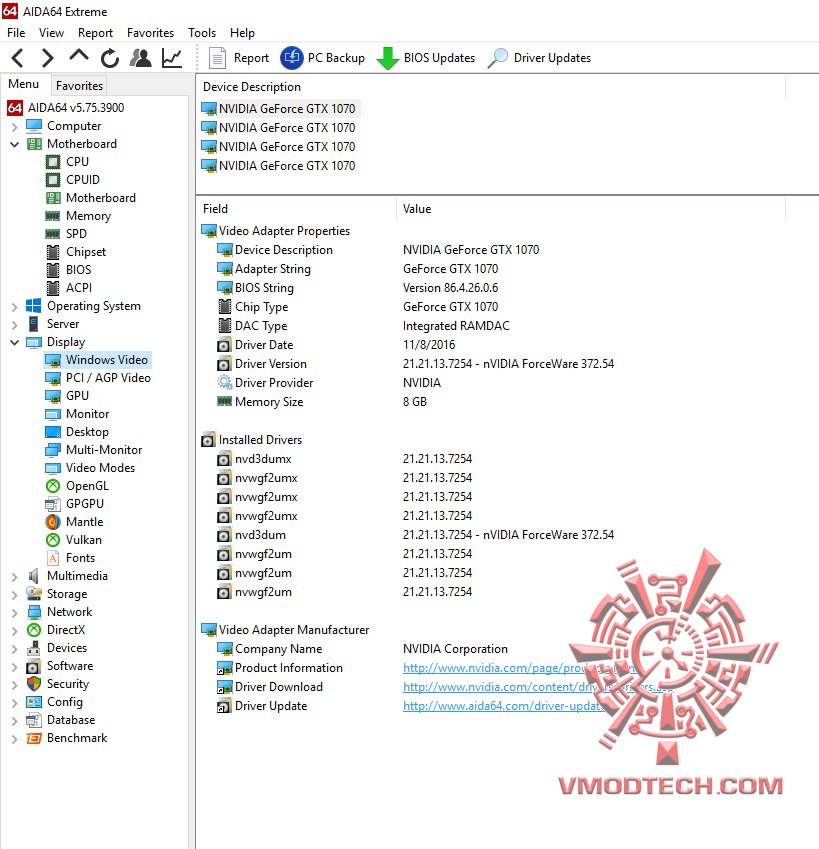Viewport: 819px width, 849px height.
Task: Expand the Operating System node
Action: tap(15, 307)
